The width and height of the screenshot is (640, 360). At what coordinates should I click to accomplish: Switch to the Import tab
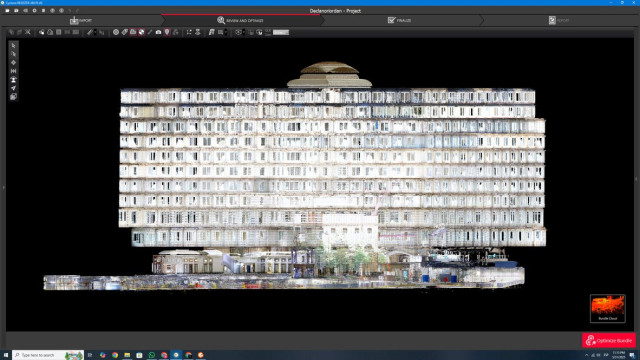click(81, 20)
